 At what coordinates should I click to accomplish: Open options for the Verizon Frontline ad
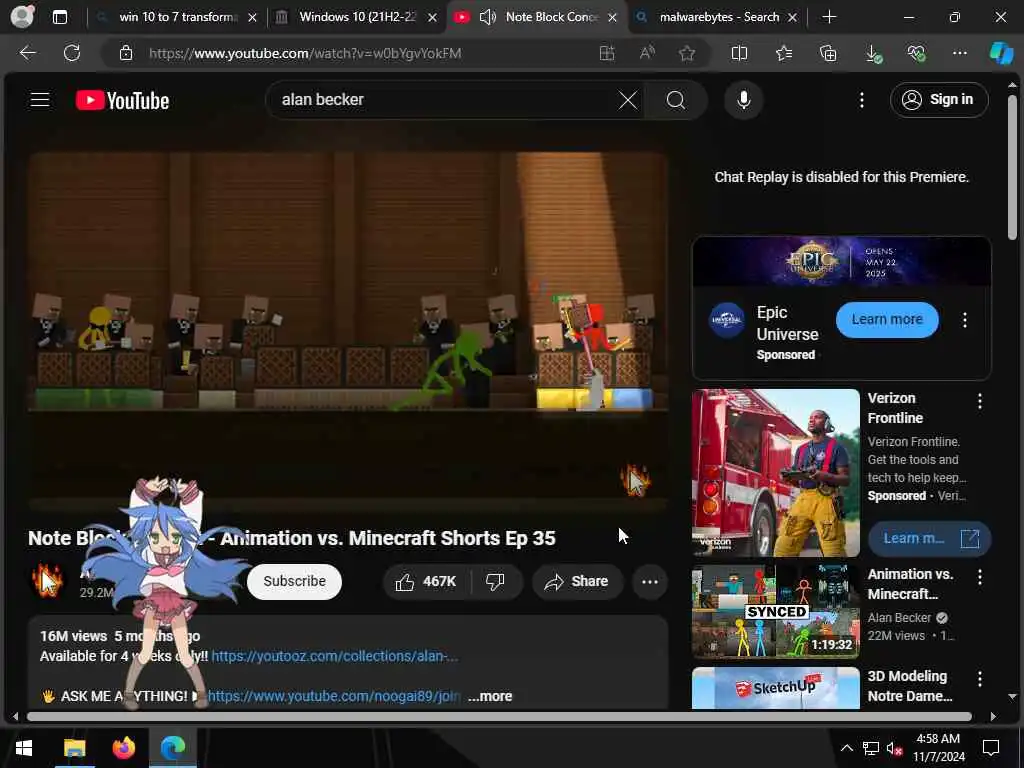[x=980, y=401]
